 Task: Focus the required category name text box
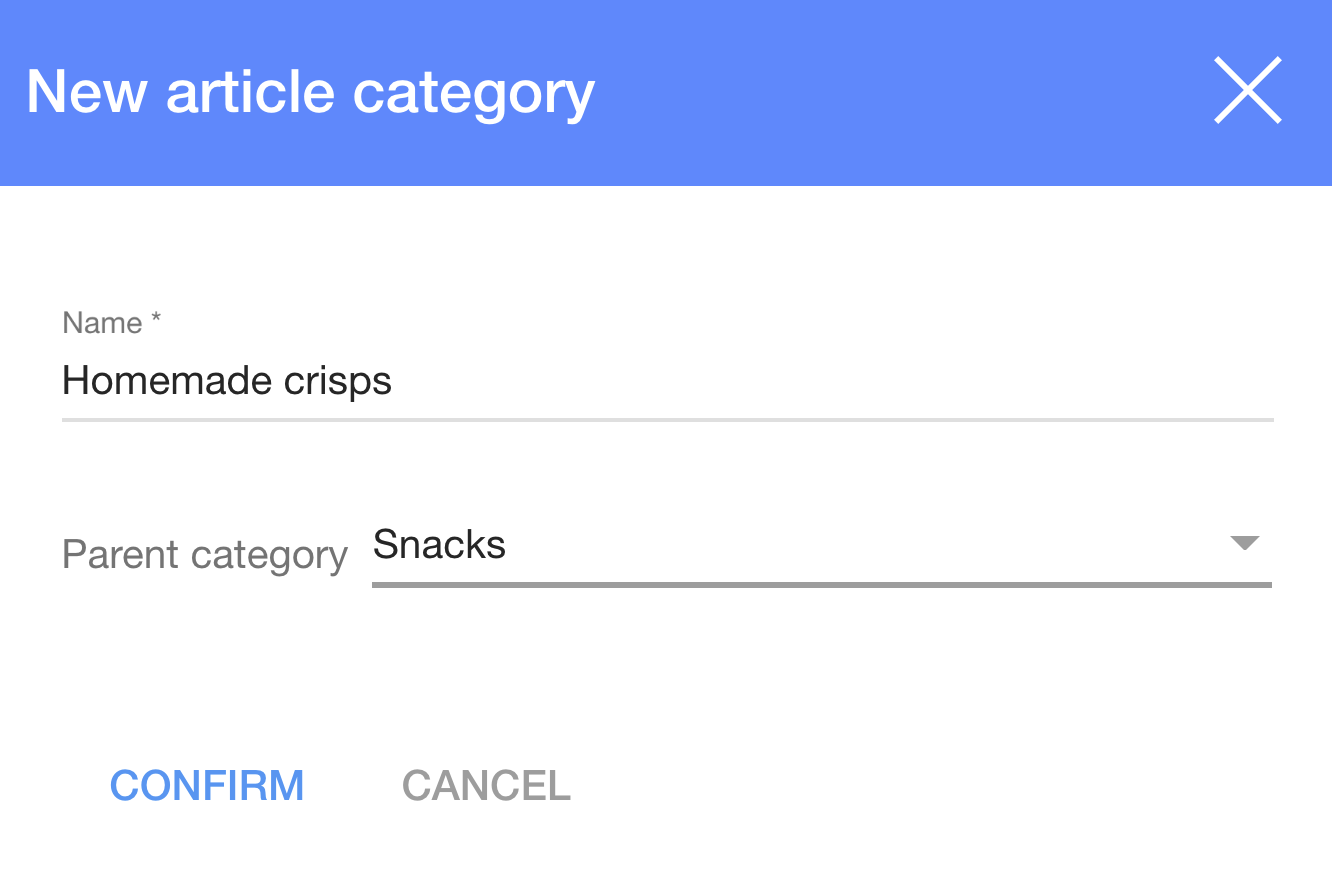tap(666, 381)
